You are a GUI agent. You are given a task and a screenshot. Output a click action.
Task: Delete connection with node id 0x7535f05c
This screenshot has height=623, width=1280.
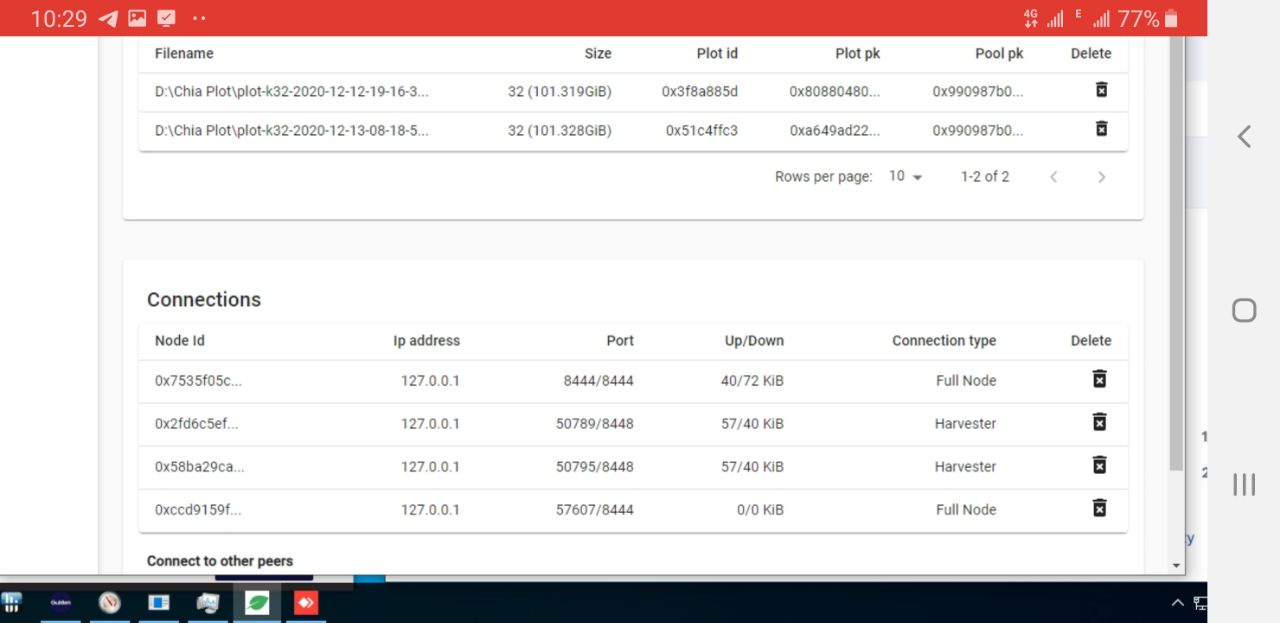tap(1099, 379)
